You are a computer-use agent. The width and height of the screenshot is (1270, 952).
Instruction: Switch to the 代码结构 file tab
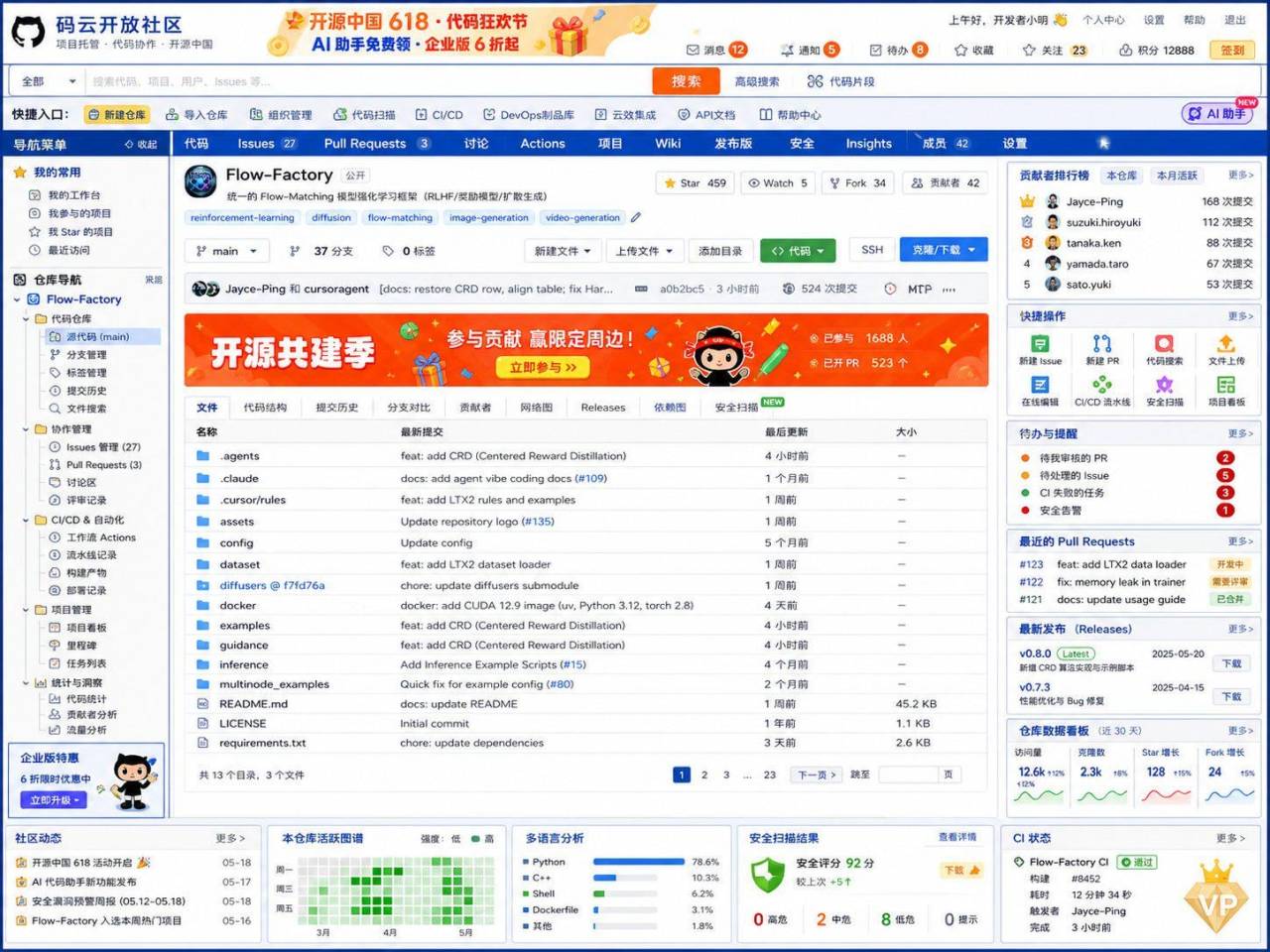(x=265, y=407)
